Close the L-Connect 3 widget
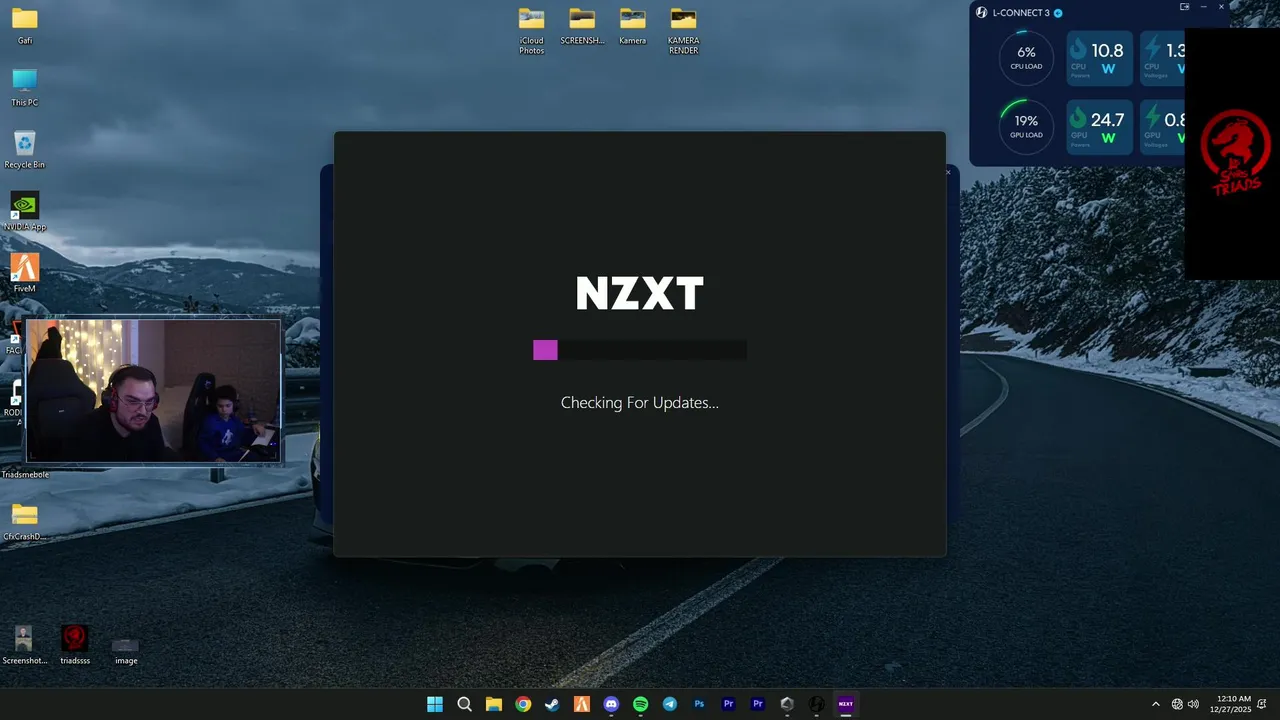Screen dimensions: 1280x720 click(x=1222, y=7)
